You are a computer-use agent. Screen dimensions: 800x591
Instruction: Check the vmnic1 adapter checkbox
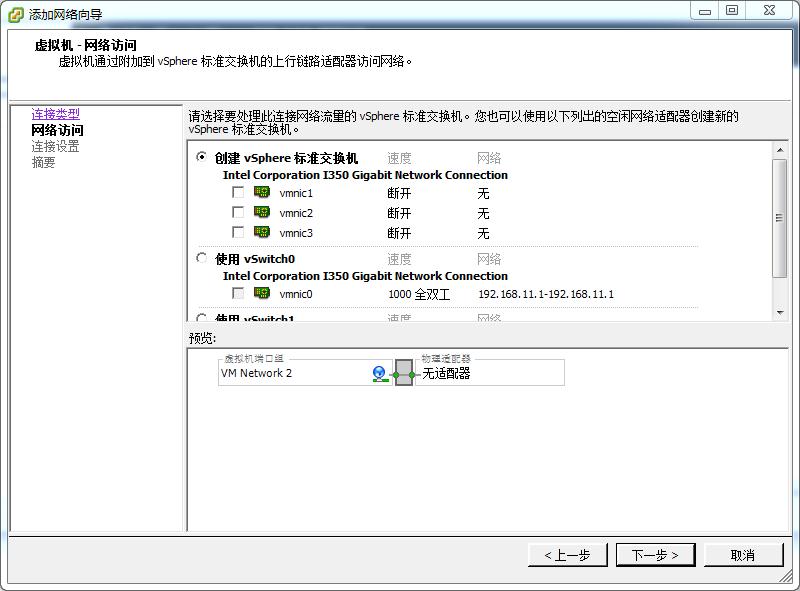[x=238, y=192]
